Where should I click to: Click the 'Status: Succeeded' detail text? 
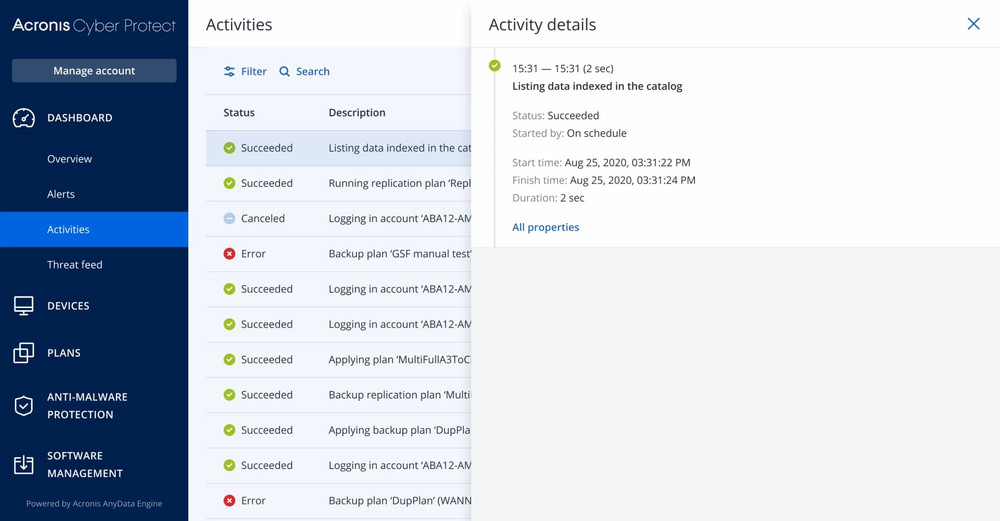point(555,115)
